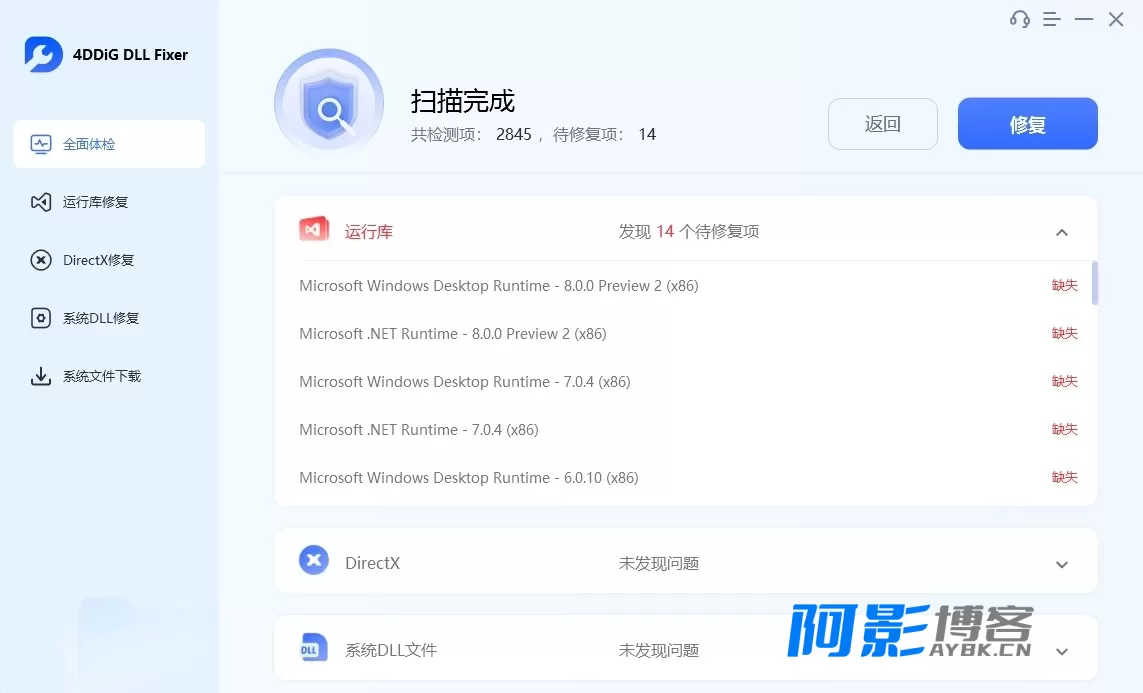
Task: Click the blue 修复 button
Action: (x=1028, y=124)
